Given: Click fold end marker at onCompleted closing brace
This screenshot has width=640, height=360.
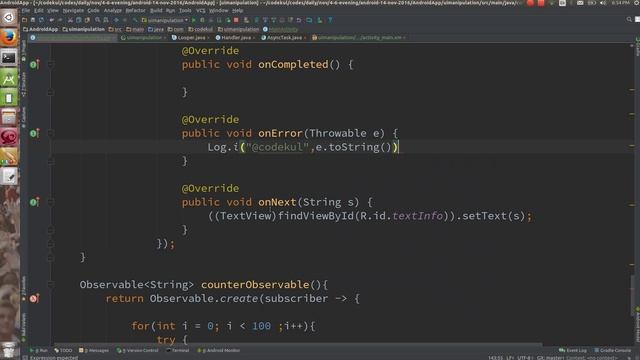Looking at the screenshot, I should [51, 92].
